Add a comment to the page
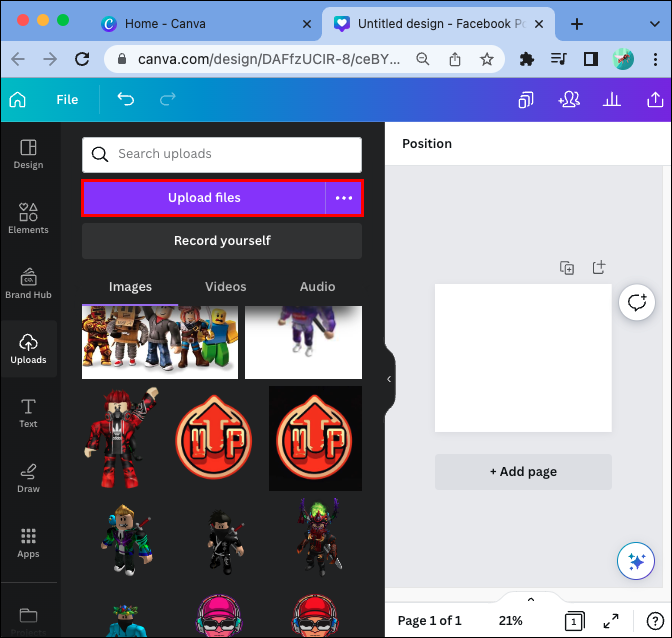The image size is (672, 638). click(x=636, y=302)
